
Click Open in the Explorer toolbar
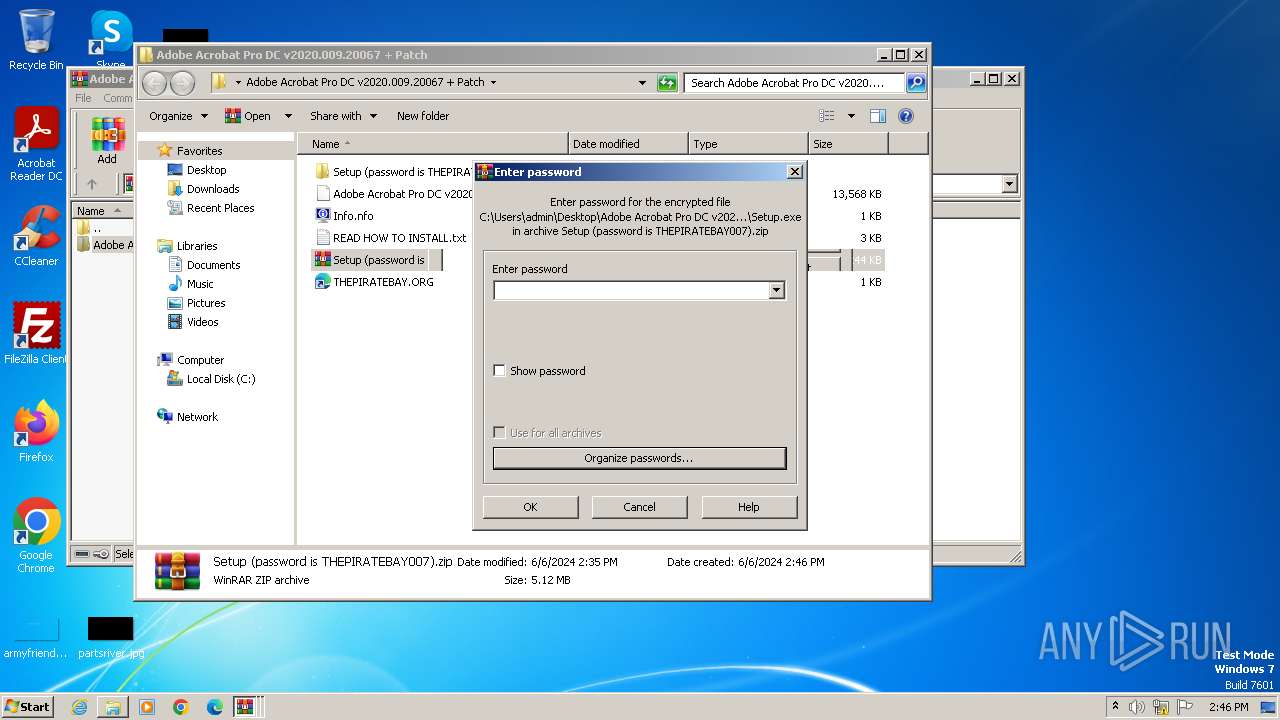point(249,116)
